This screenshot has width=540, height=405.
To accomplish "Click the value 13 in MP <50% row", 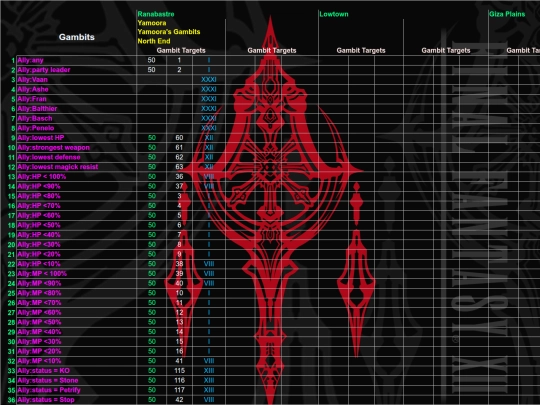I will coord(179,322).
